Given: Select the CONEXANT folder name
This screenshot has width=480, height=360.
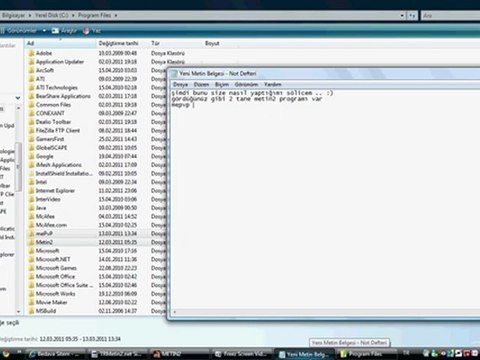Looking at the screenshot, I should click(50, 113).
